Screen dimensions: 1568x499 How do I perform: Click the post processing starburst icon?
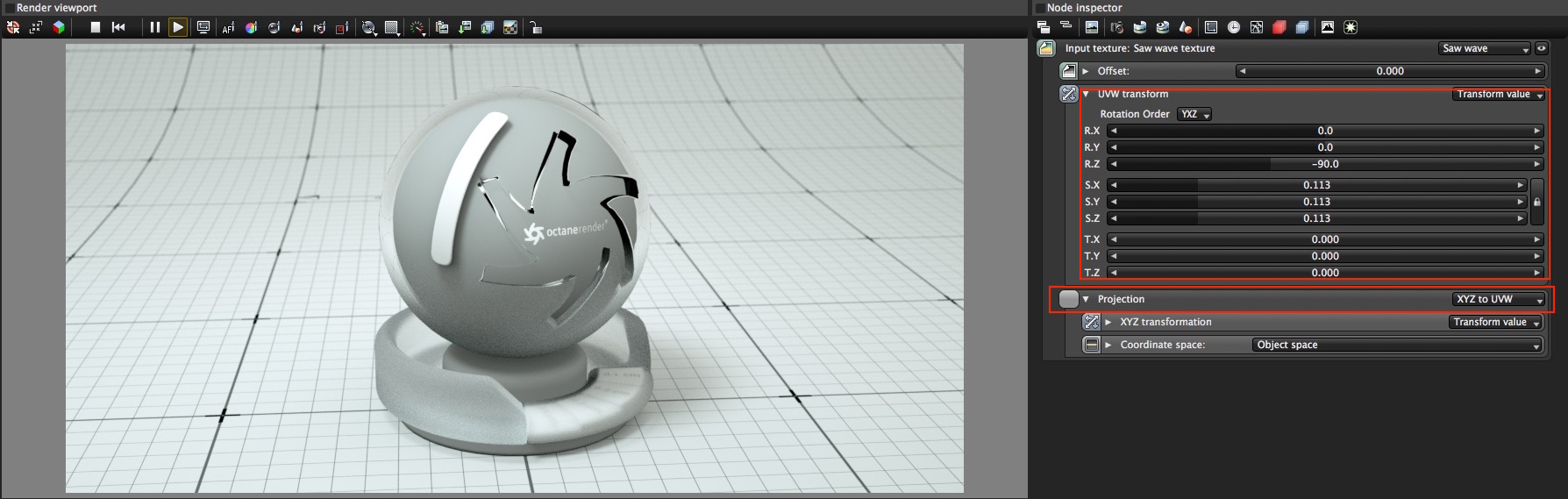(x=1351, y=27)
